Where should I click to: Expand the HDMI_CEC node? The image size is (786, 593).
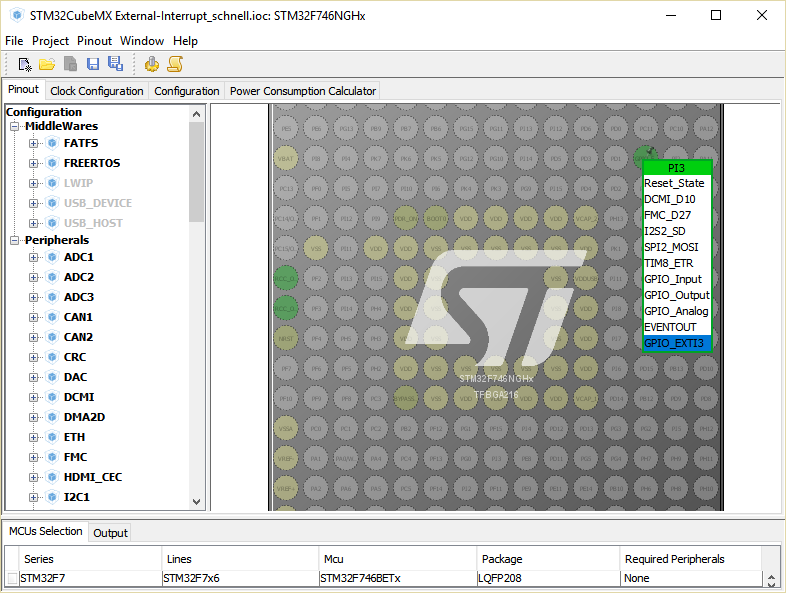33,478
